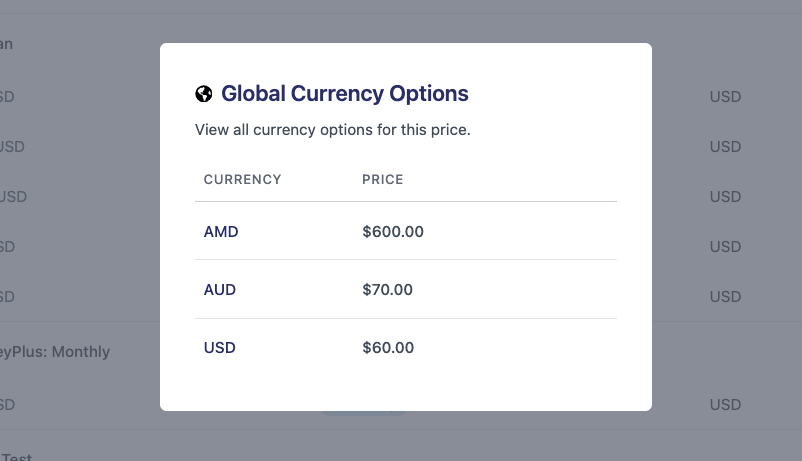Click the $60.00 price value
The image size is (802, 461).
[x=388, y=348]
